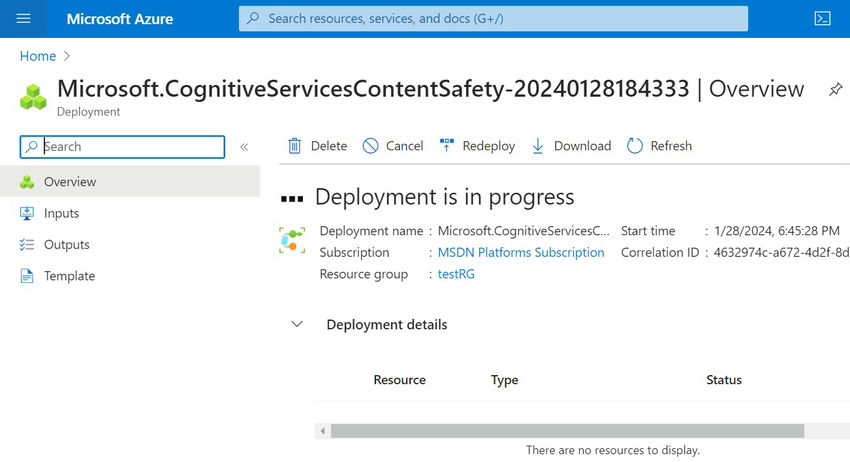
Task: Open the testRG resource group link
Action: tap(456, 274)
